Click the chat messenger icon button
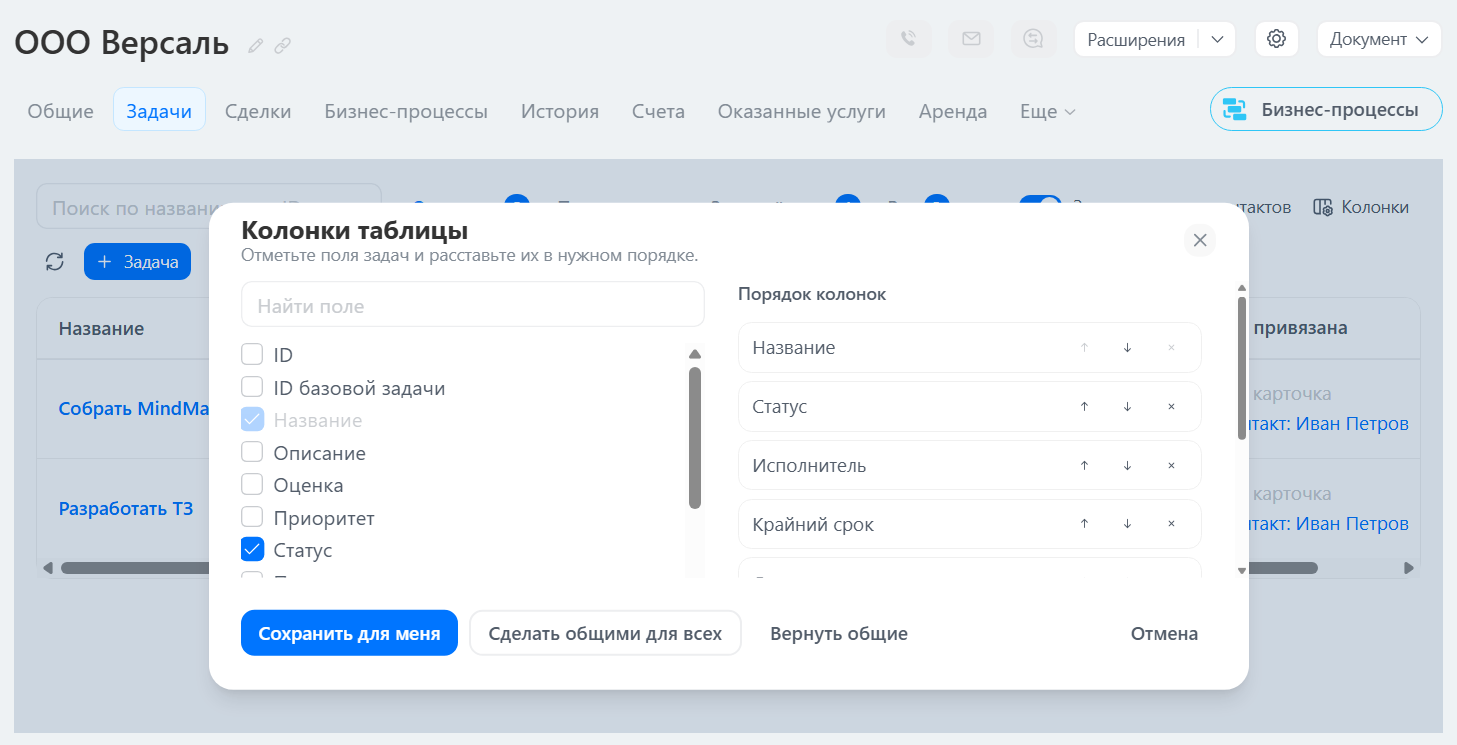Screen dimensions: 1457x745 click(x=1034, y=39)
